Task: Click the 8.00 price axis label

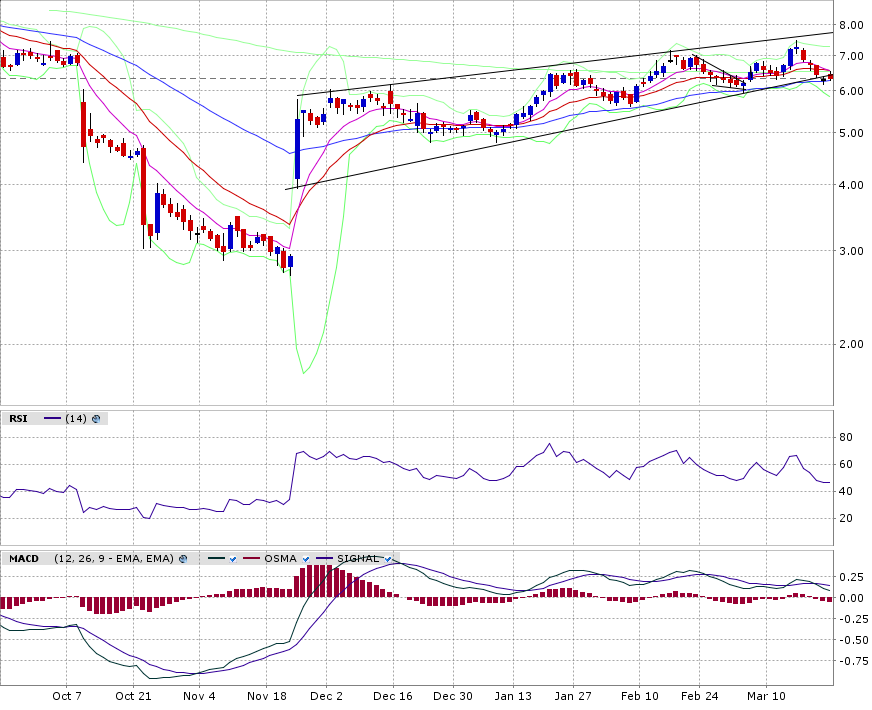Action: [x=851, y=25]
